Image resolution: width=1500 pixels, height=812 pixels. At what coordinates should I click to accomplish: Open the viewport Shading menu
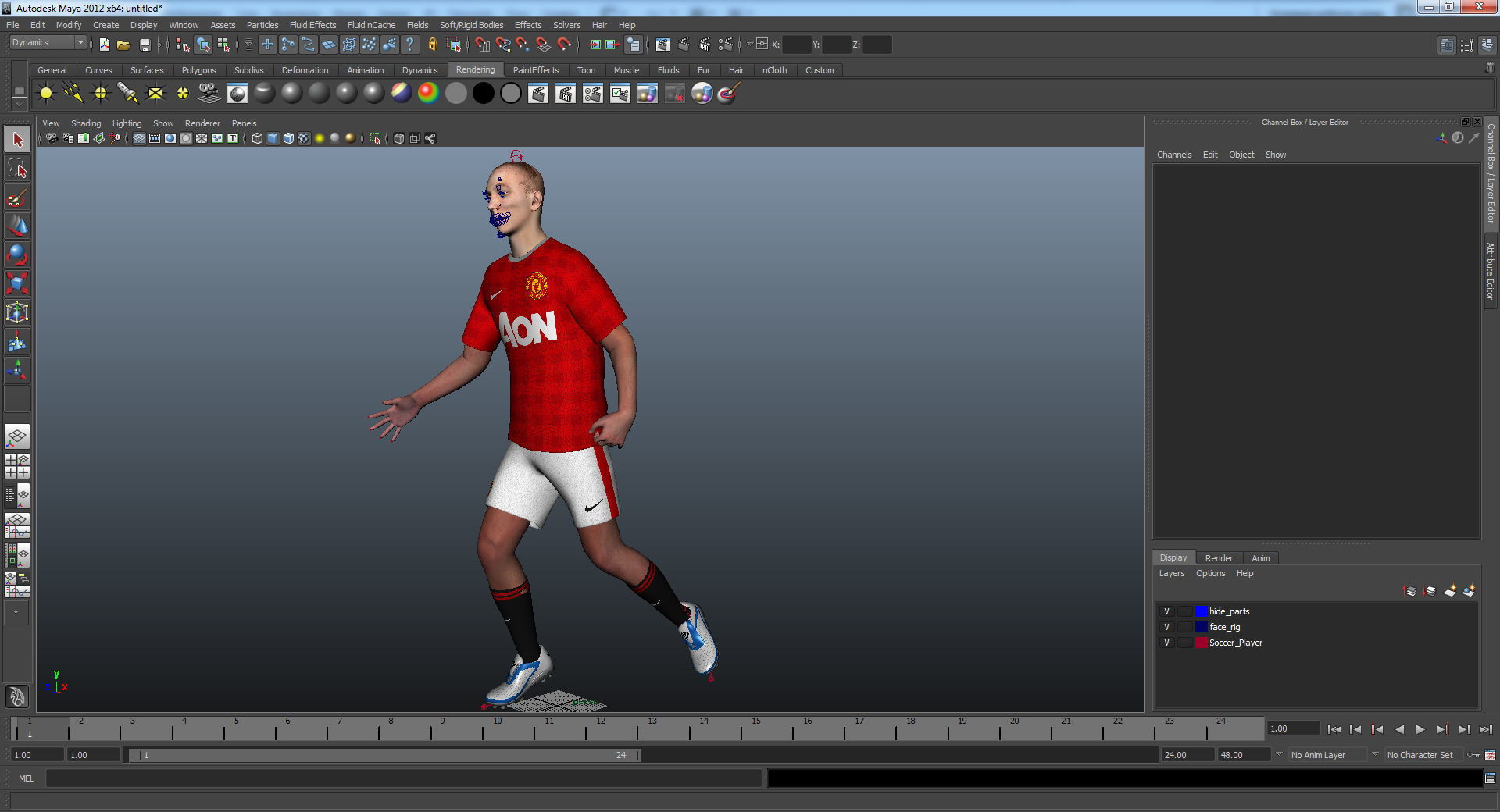pyautogui.click(x=86, y=123)
